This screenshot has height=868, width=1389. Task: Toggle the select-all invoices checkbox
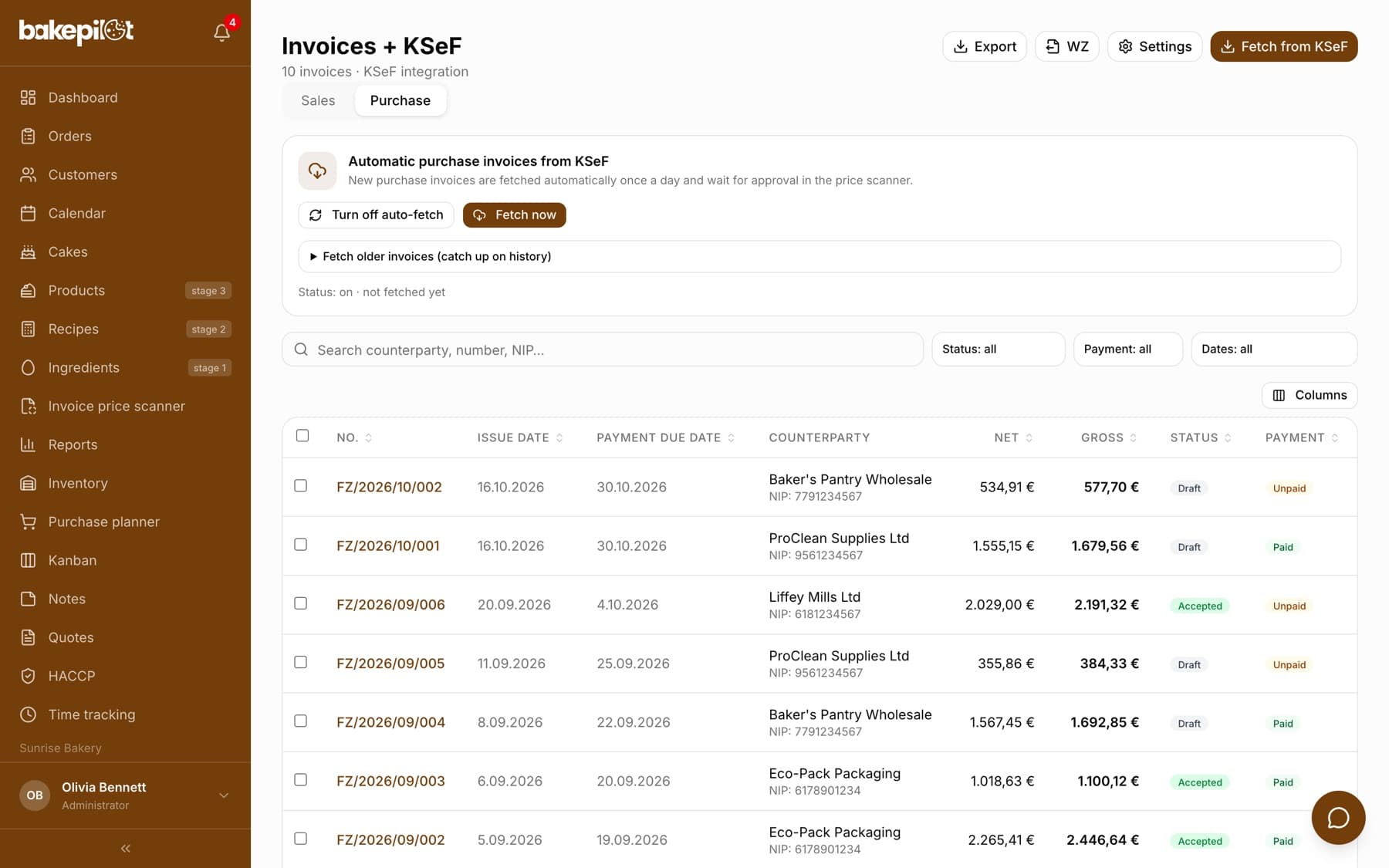302,436
